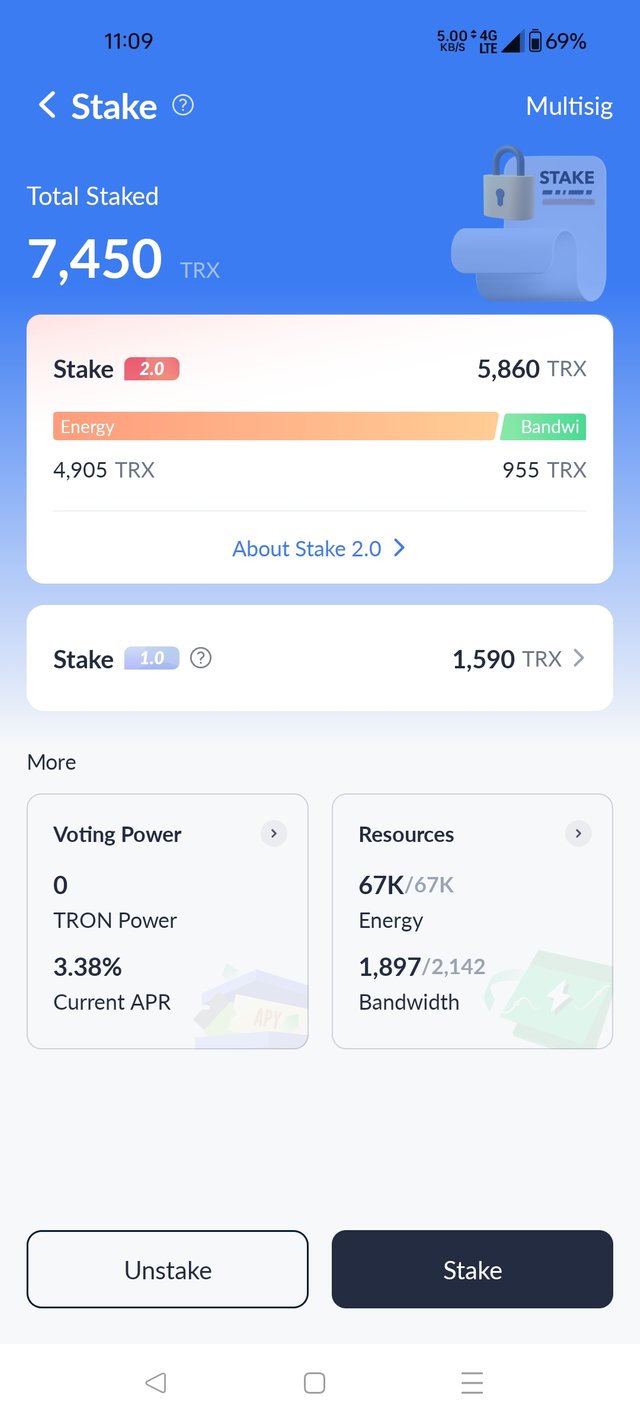Tap the Stake 1.0 purple version badge
Viewport: 640px width, 1422px height.
tap(152, 658)
